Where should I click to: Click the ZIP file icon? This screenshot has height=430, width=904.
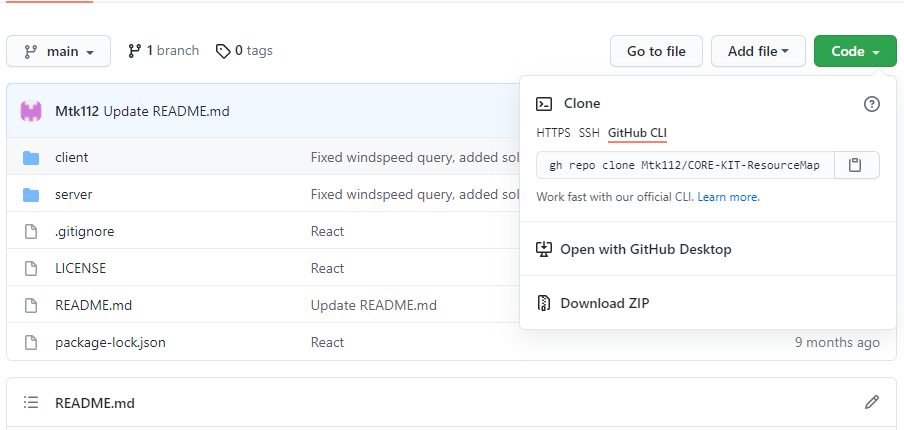pos(544,303)
